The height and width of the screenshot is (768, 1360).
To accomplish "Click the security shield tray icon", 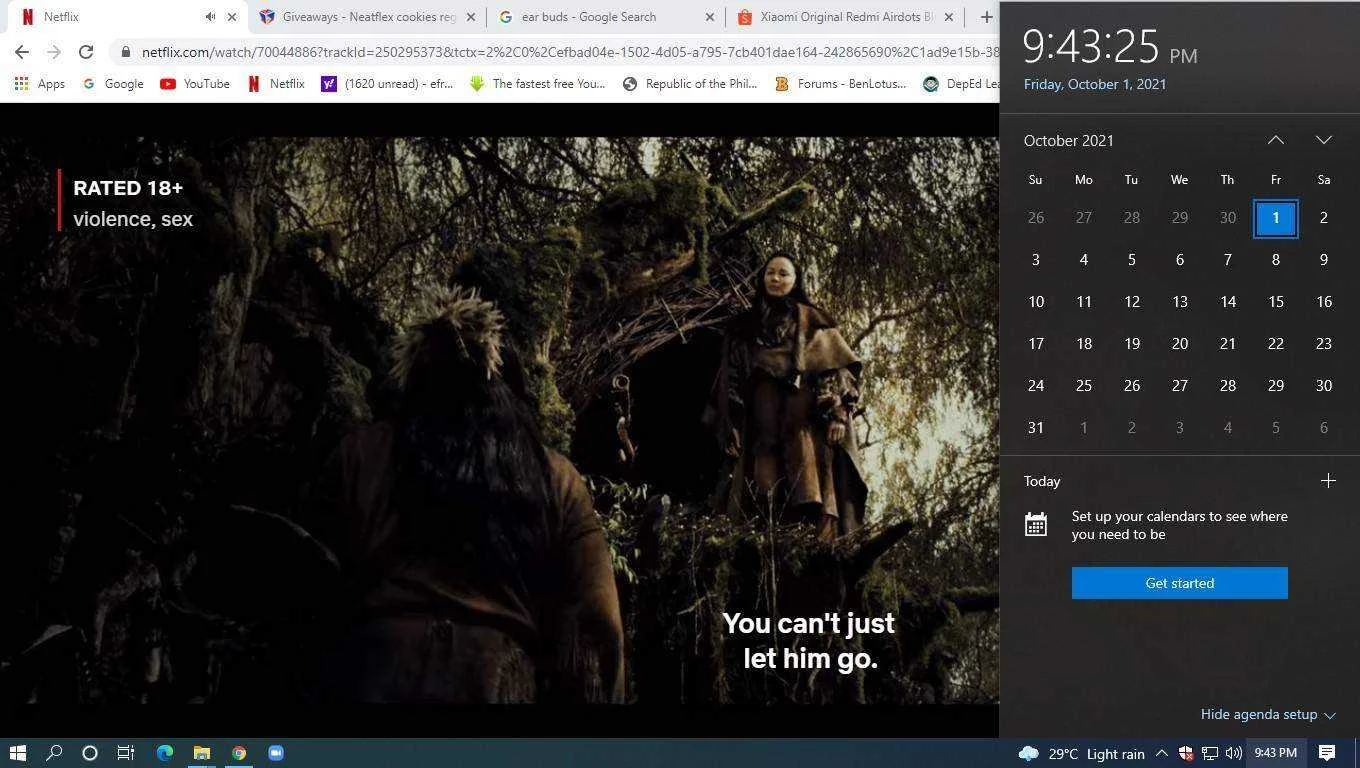I will [x=1186, y=753].
